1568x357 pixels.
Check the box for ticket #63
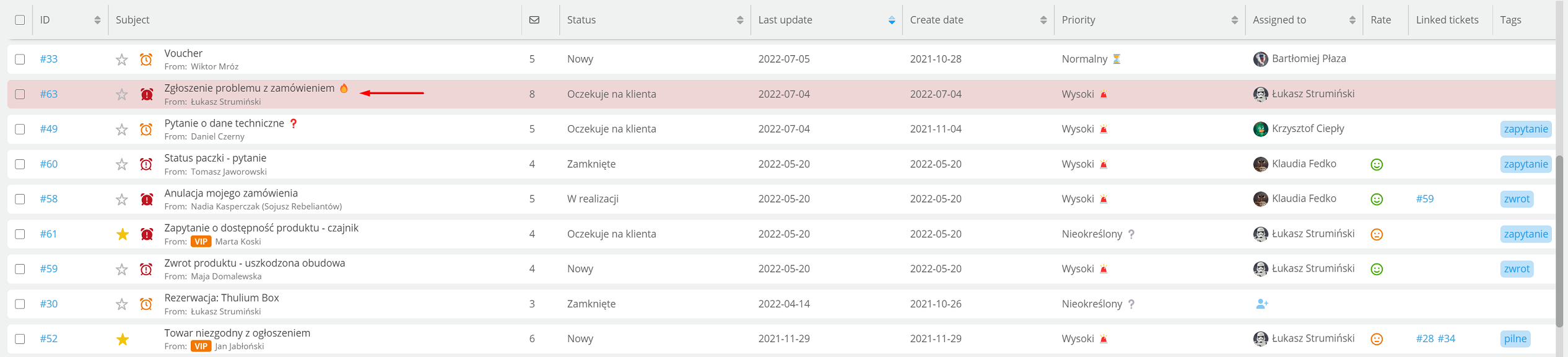point(20,94)
